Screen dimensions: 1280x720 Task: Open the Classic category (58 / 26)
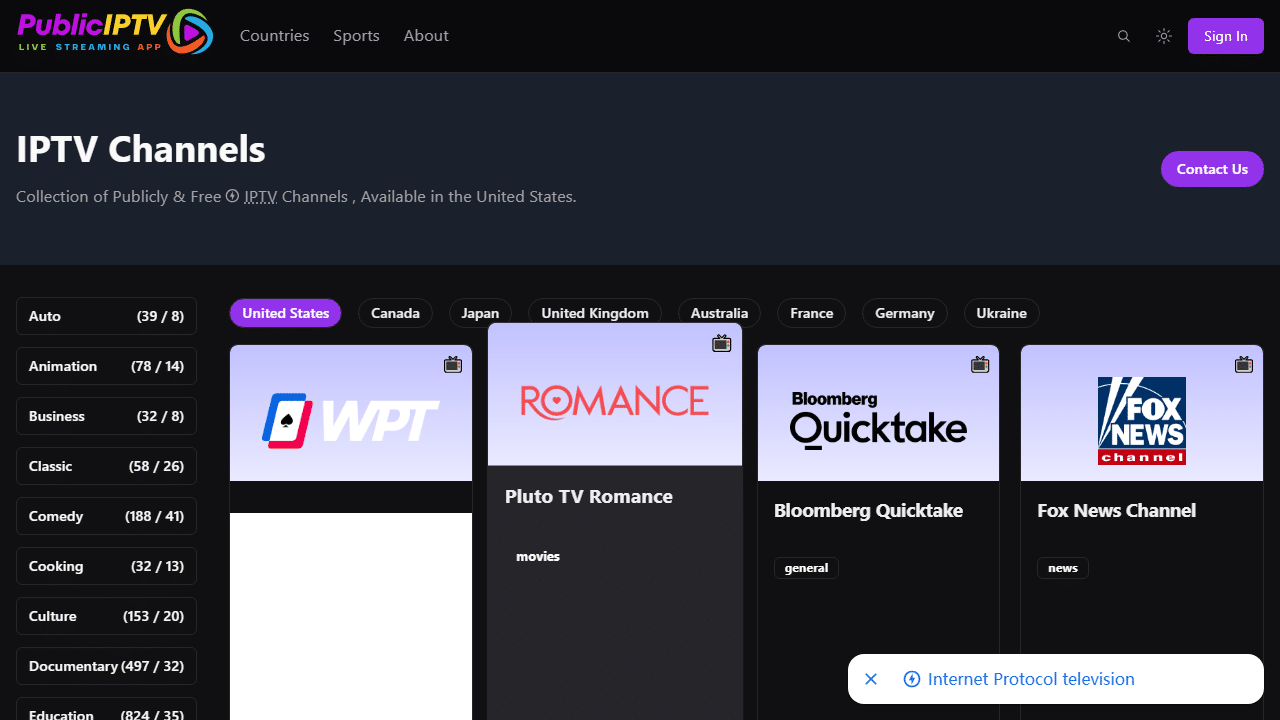[x=106, y=466]
